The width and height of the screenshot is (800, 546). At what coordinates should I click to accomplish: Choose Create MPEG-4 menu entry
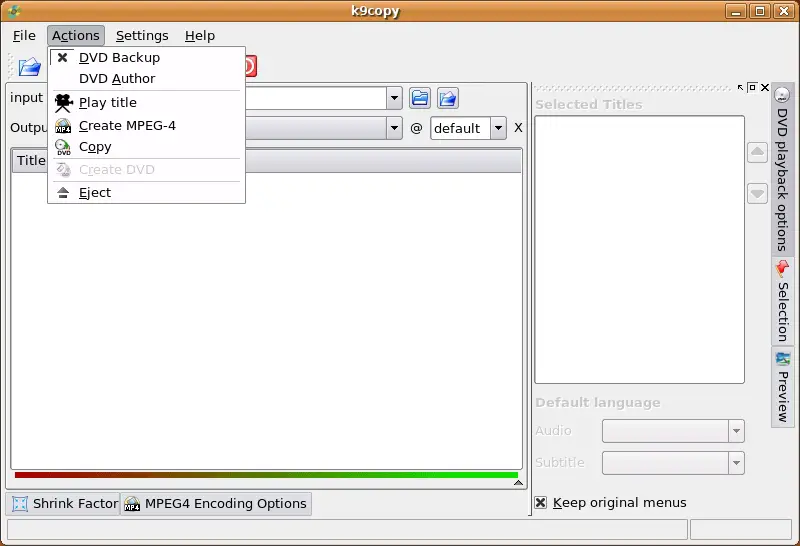pos(146,126)
